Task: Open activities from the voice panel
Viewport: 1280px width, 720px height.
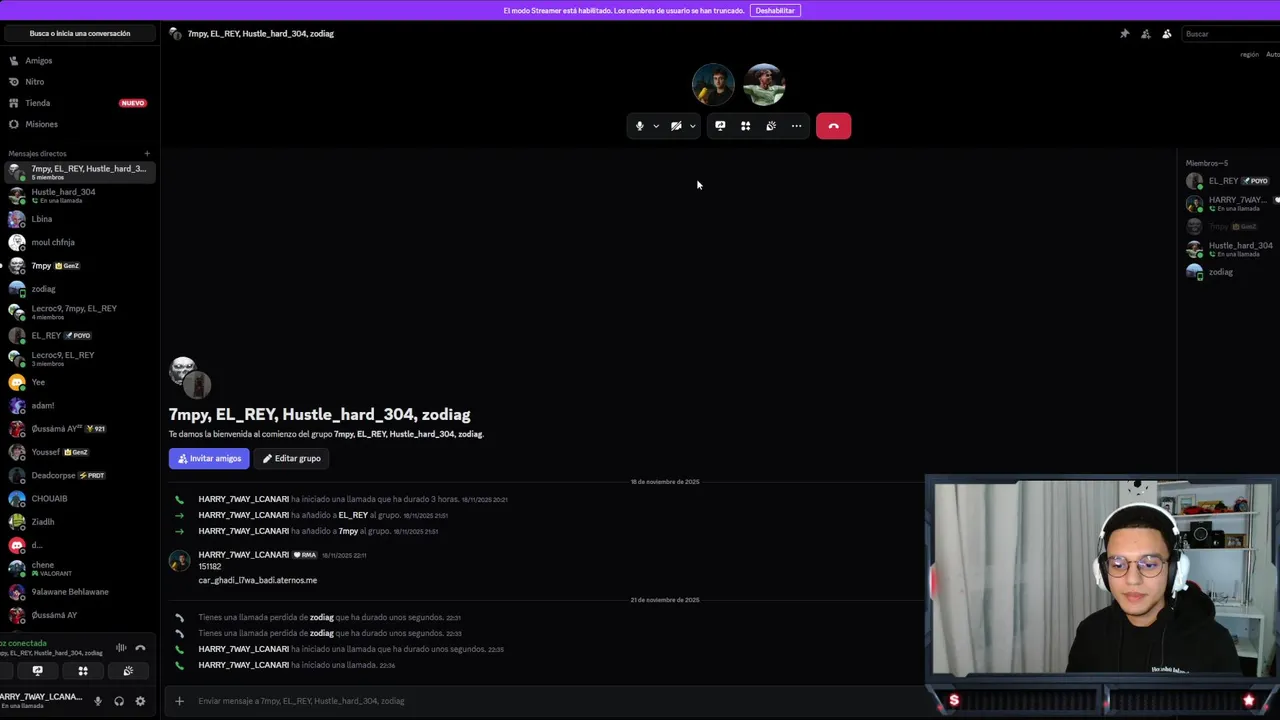Action: point(83,671)
